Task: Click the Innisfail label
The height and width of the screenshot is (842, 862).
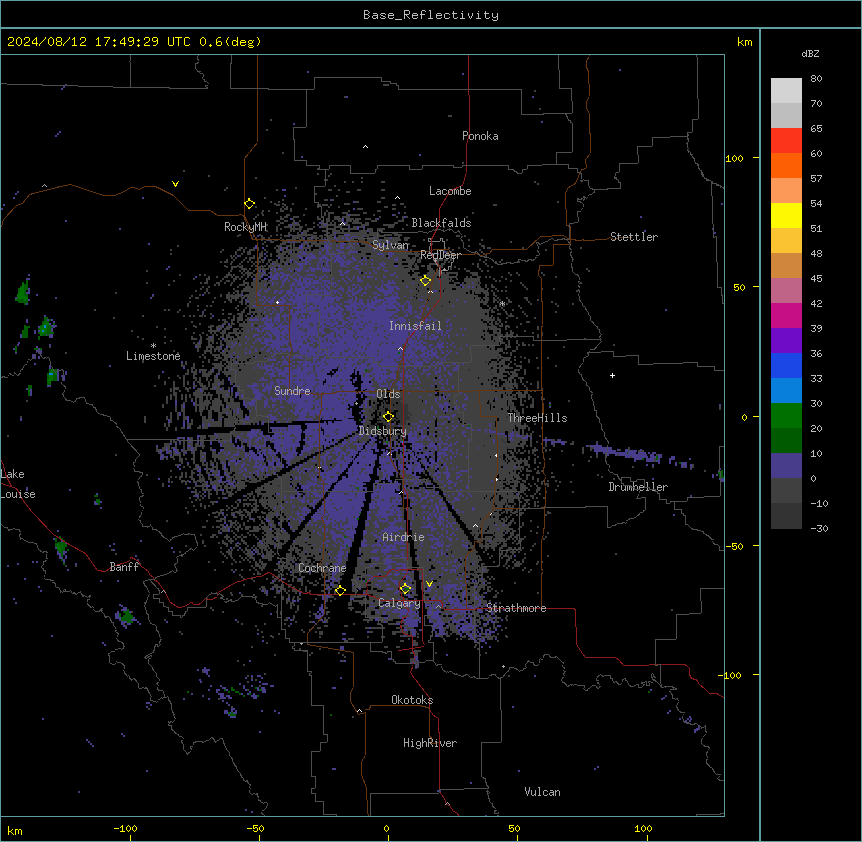Action: coord(415,326)
